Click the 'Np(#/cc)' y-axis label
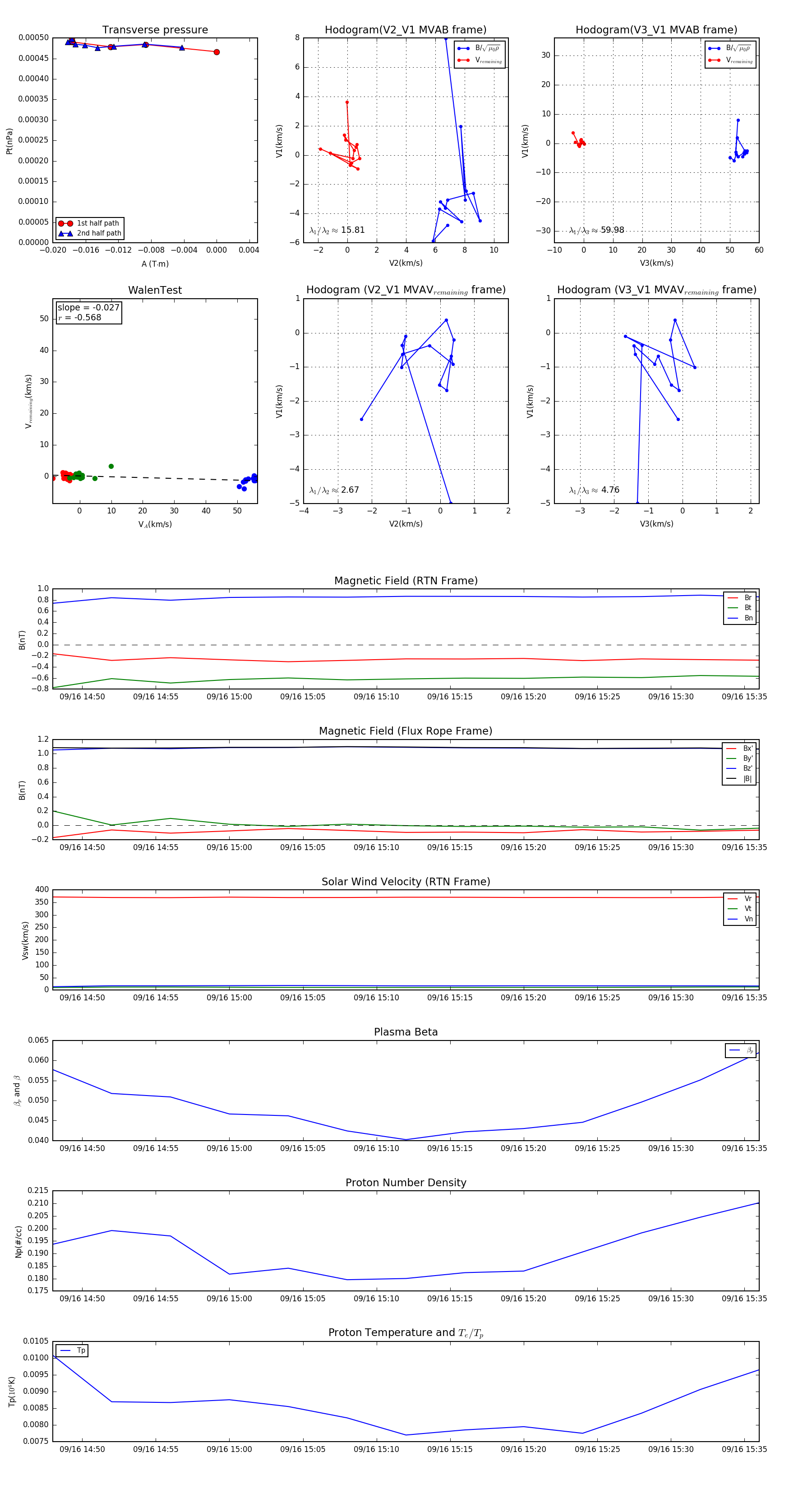 pyautogui.click(x=19, y=1242)
